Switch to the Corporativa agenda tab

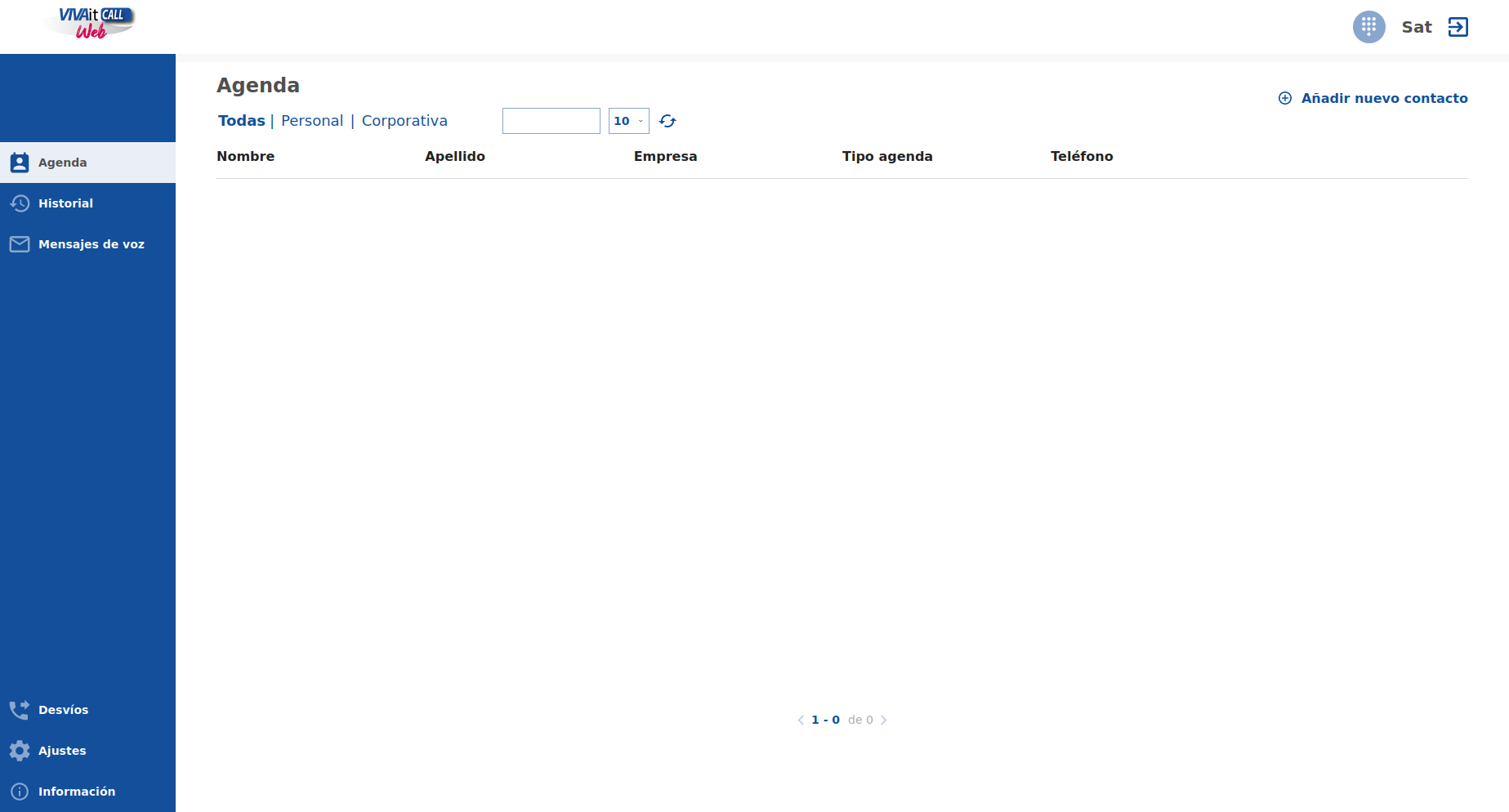click(x=404, y=121)
